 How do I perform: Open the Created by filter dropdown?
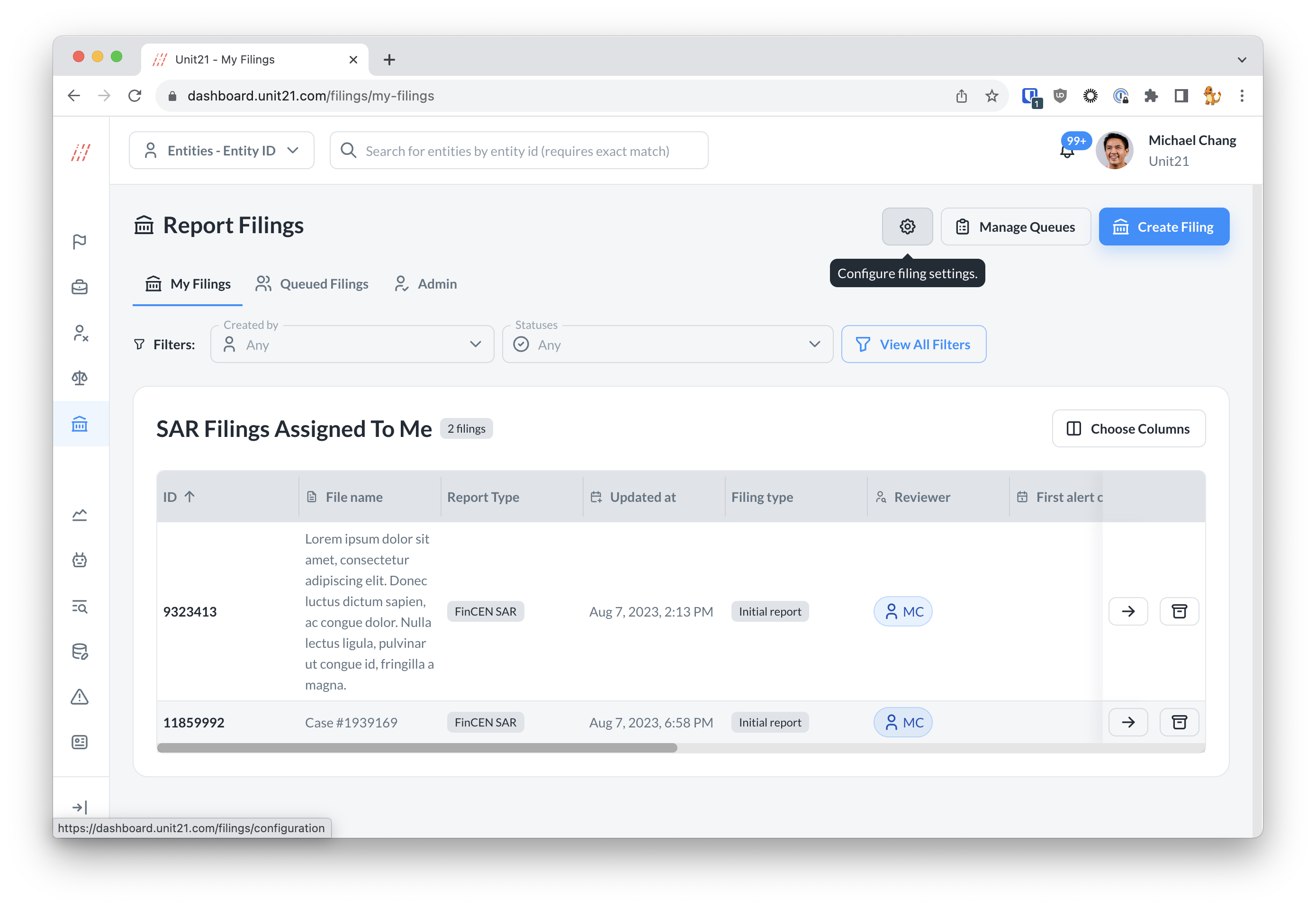click(x=352, y=345)
